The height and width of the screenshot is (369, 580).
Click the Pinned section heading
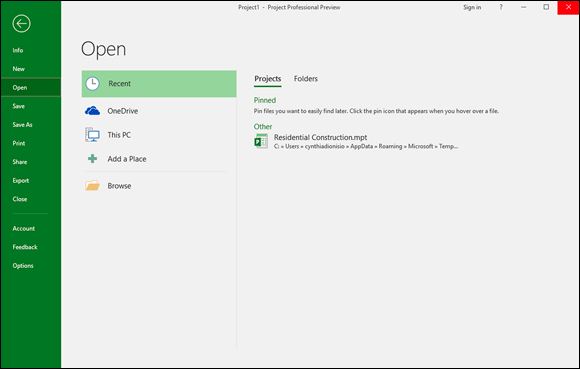pyautogui.click(x=264, y=100)
